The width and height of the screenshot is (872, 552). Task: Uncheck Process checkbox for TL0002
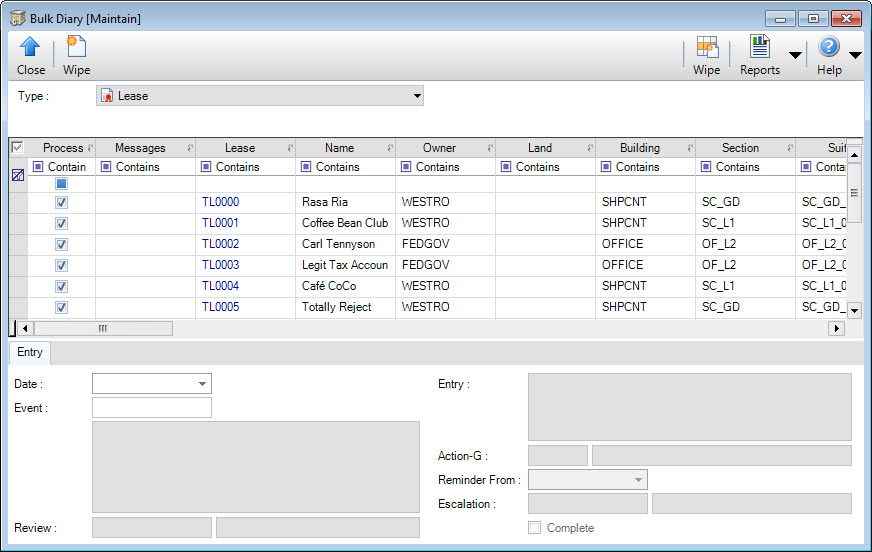(61, 244)
